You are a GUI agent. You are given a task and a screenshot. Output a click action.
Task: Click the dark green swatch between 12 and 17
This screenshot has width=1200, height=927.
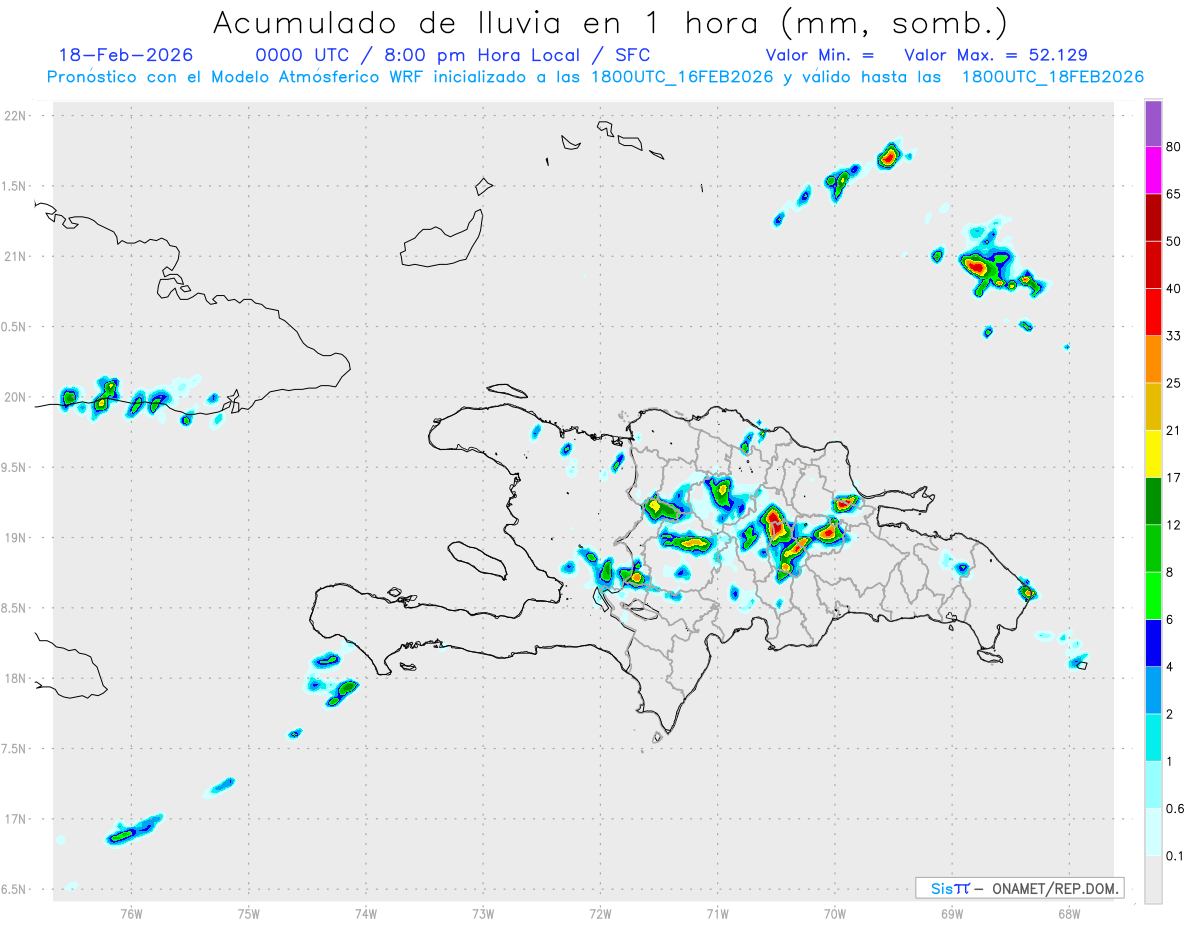(1153, 501)
